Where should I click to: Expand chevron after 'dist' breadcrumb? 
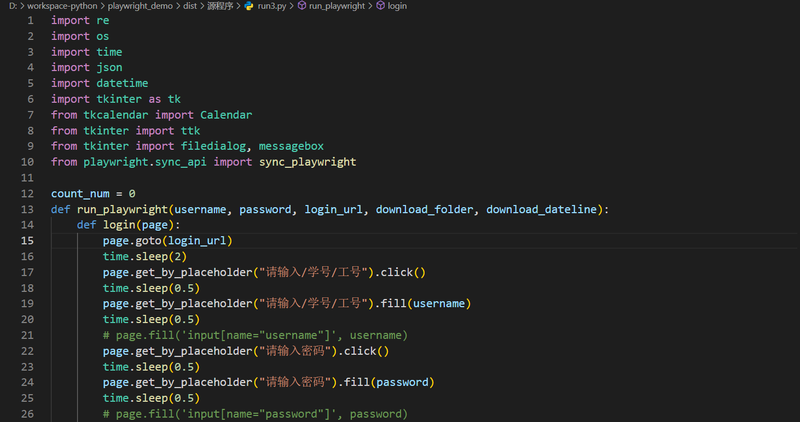coord(202,6)
